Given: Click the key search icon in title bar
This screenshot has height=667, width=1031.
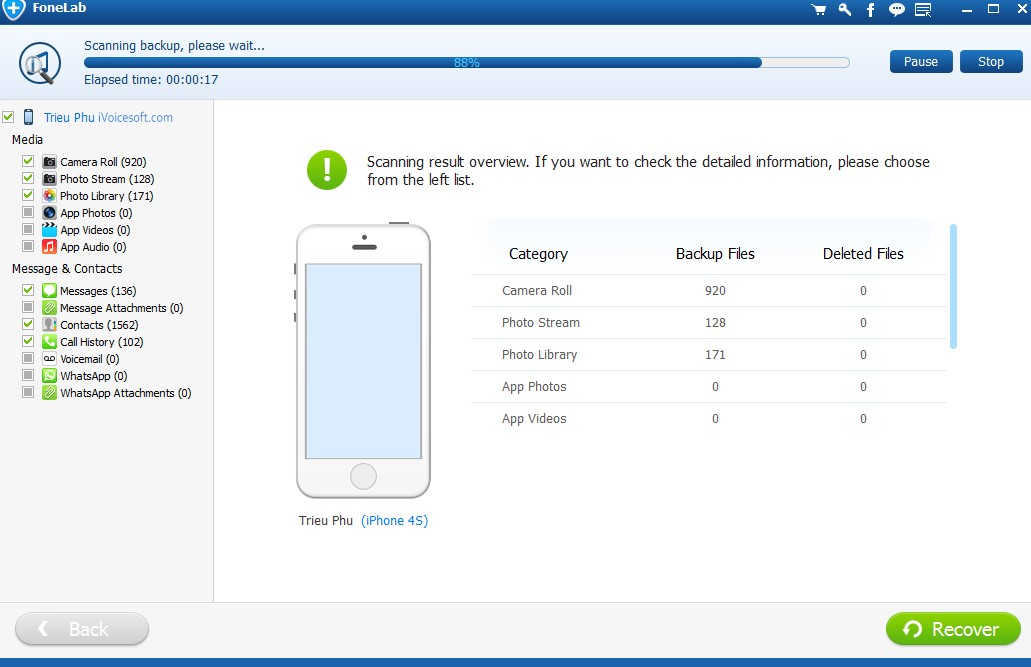Looking at the screenshot, I should (843, 9).
